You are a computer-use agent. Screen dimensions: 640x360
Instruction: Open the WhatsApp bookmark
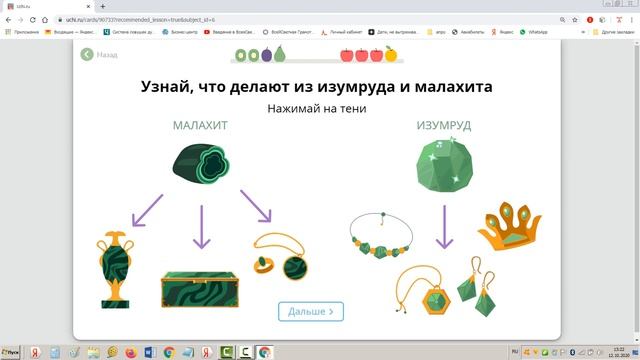[x=534, y=32]
